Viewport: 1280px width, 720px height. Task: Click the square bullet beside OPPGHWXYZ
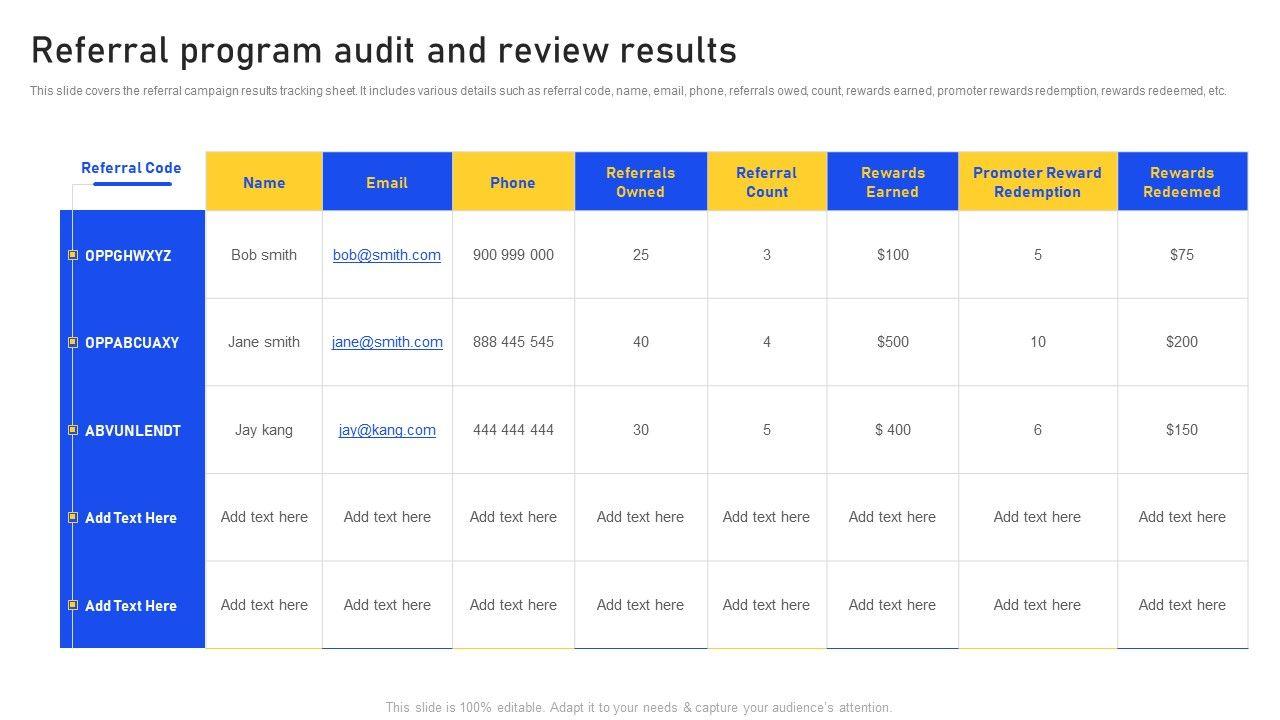[x=73, y=255]
